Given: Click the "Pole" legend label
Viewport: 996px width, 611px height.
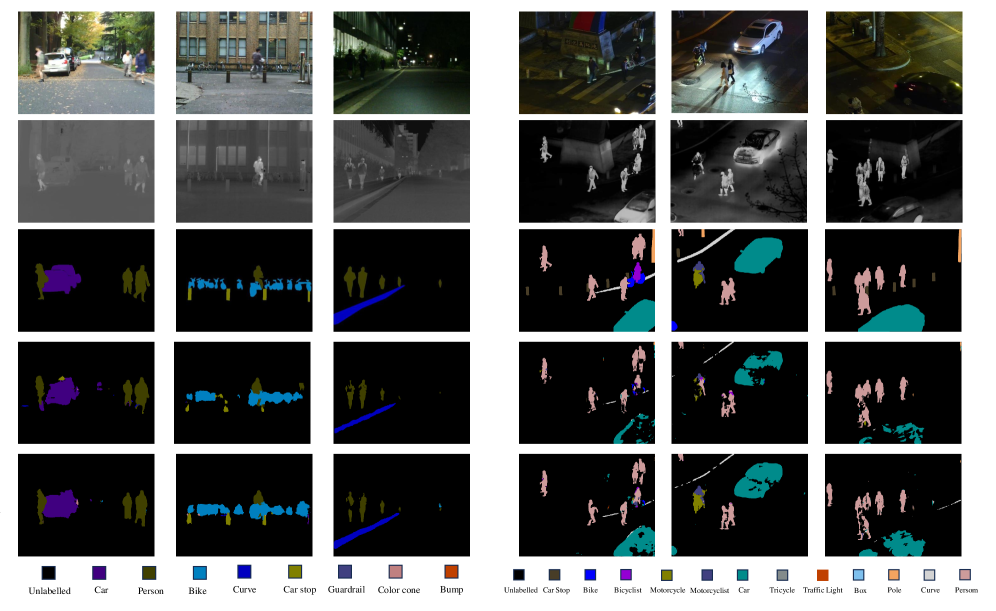Looking at the screenshot, I should point(894,590).
